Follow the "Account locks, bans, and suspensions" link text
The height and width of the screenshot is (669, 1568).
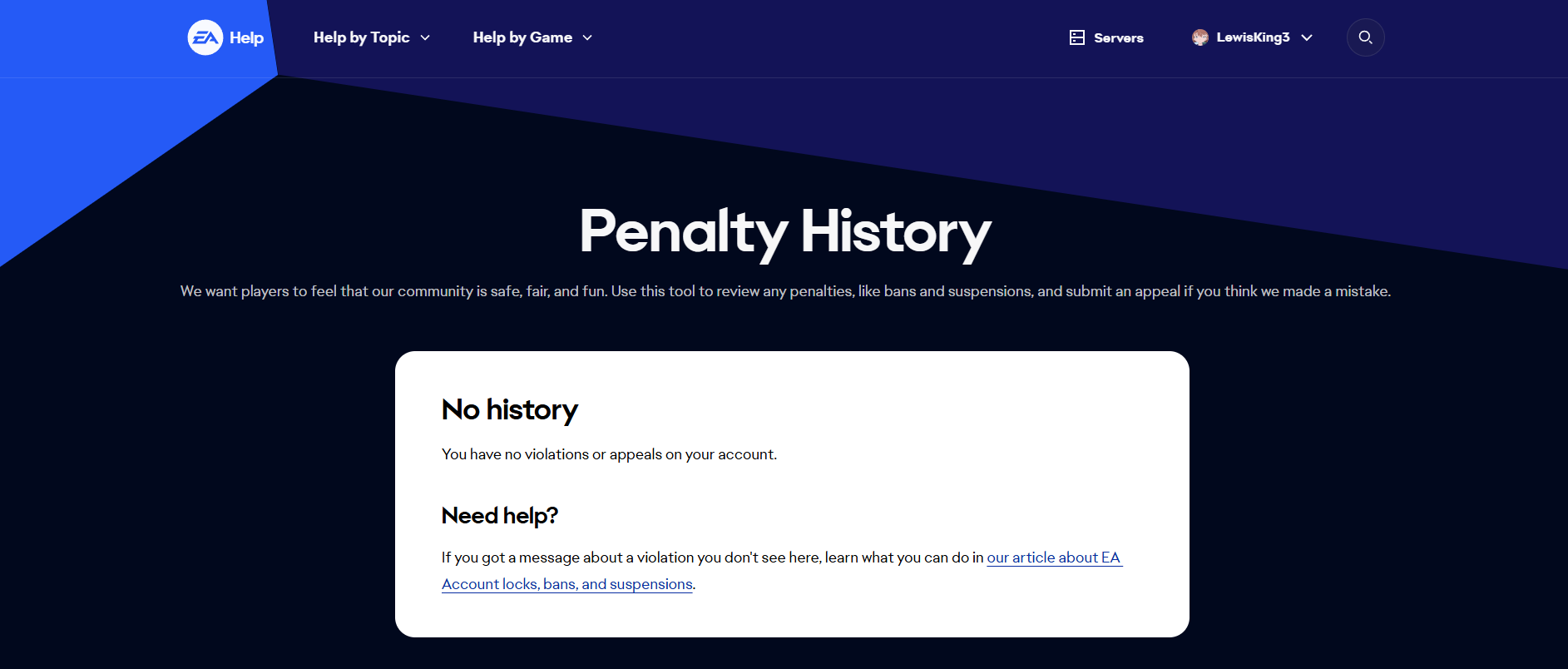pyautogui.click(x=566, y=584)
